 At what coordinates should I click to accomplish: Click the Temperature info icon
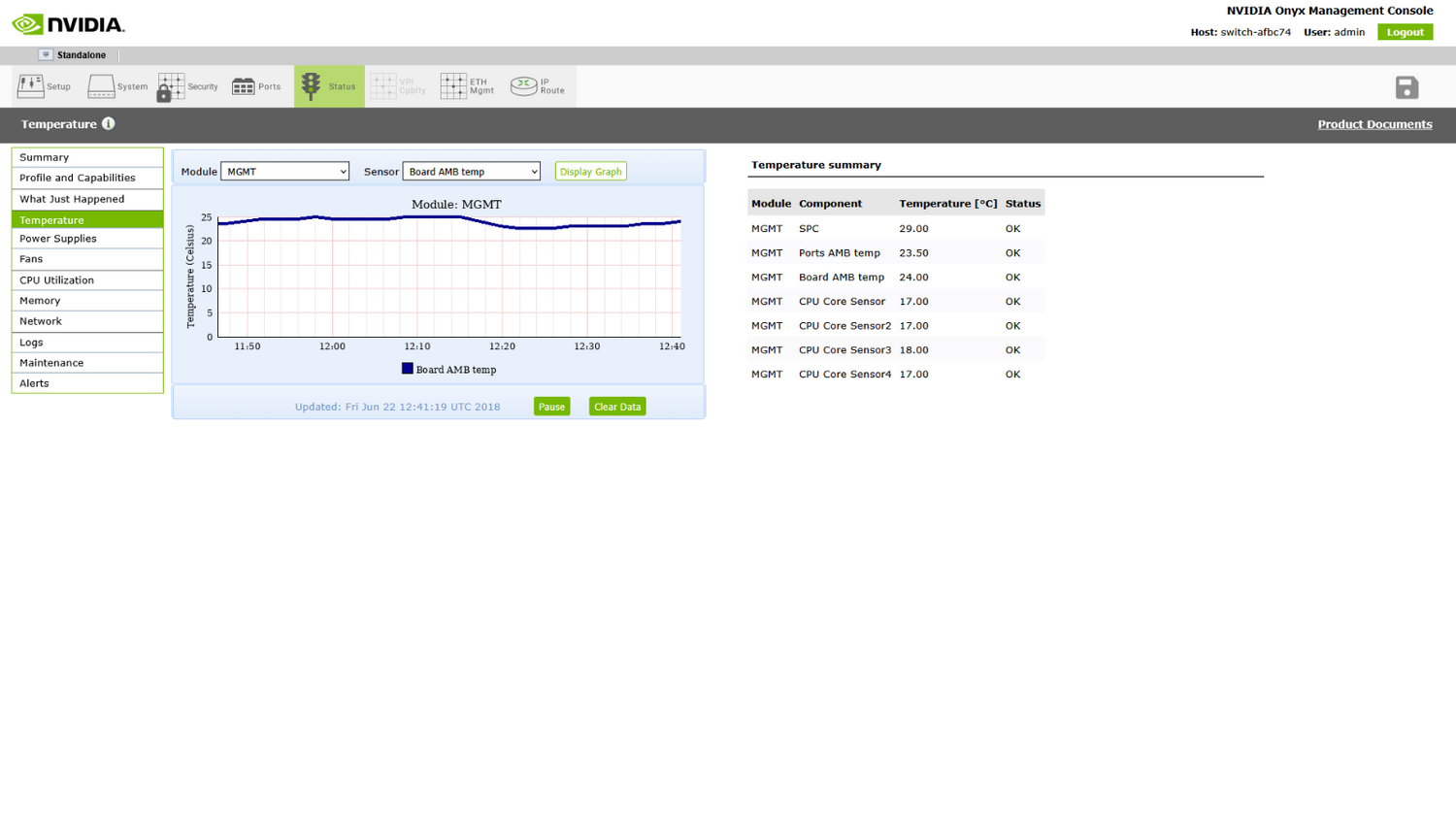click(109, 123)
